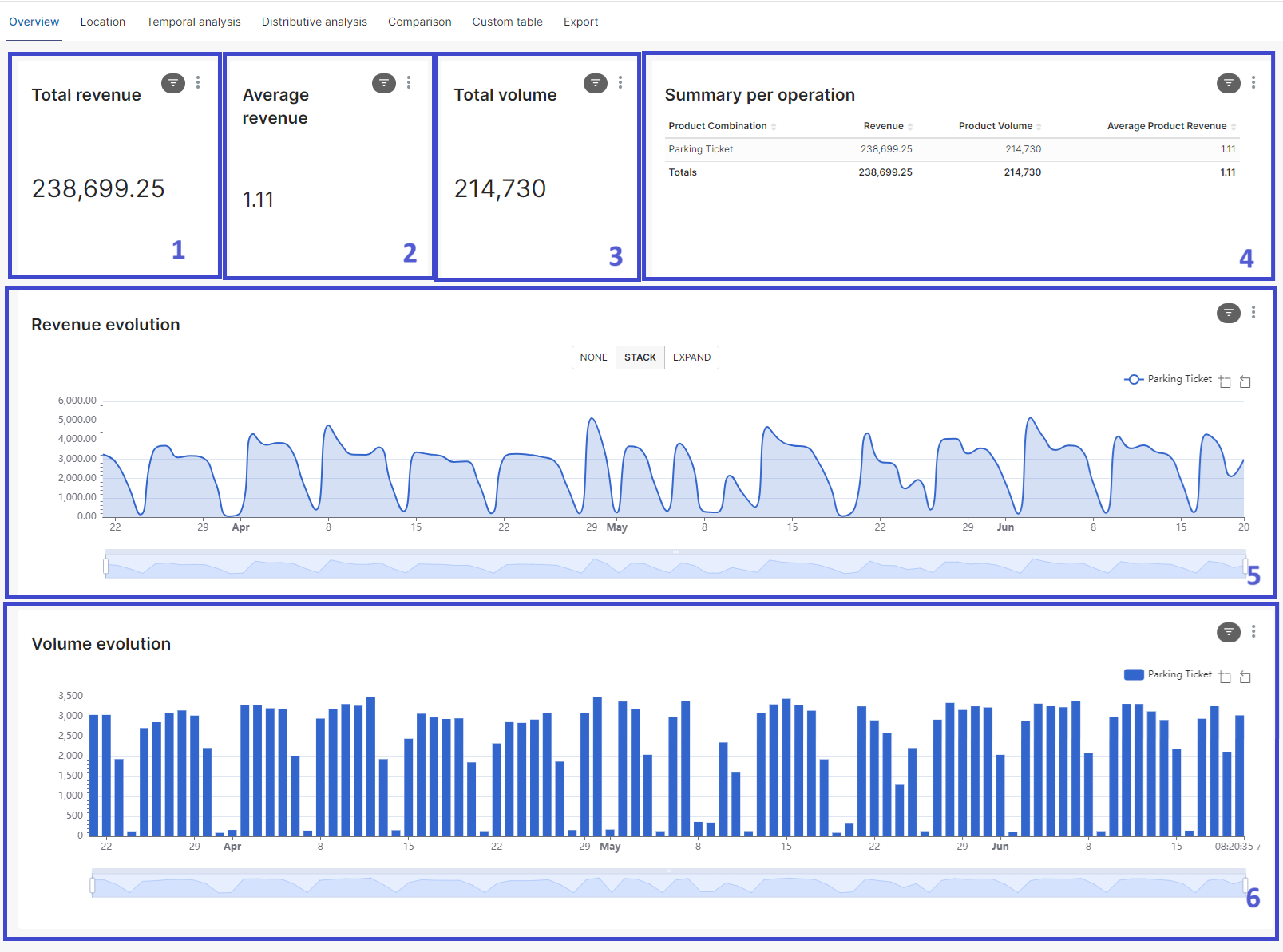
Task: Open three-dot menu on Volume evolution chart
Action: pos(1253,631)
